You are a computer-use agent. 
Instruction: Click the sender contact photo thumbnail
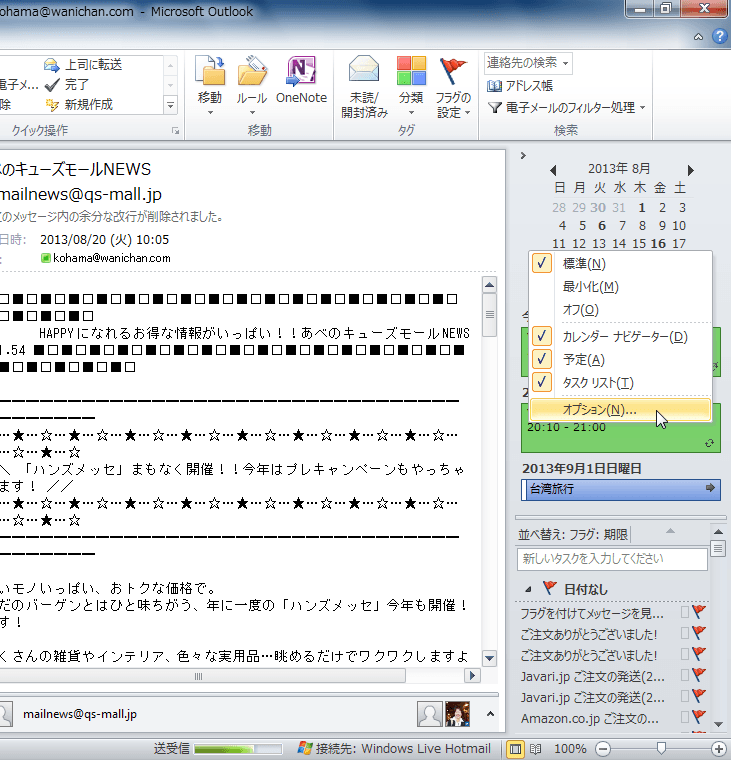(458, 714)
